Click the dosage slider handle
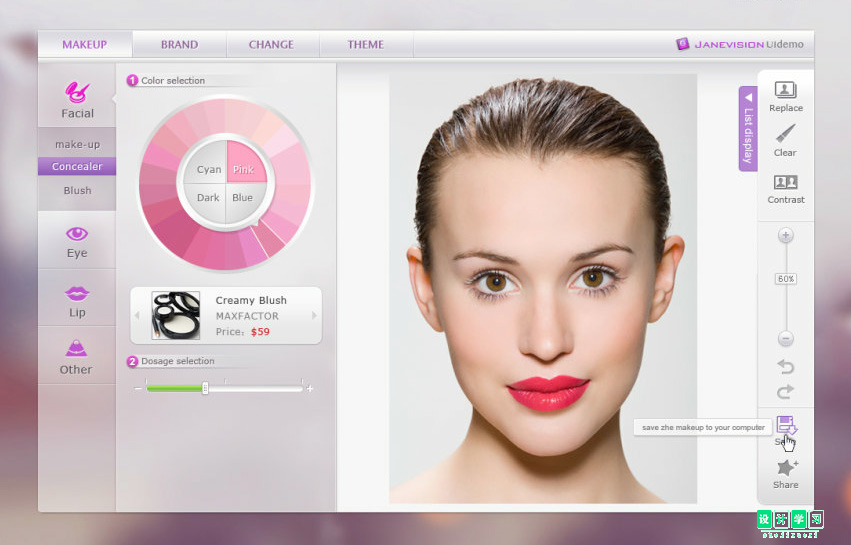The height and width of the screenshot is (545, 851). pyautogui.click(x=205, y=388)
